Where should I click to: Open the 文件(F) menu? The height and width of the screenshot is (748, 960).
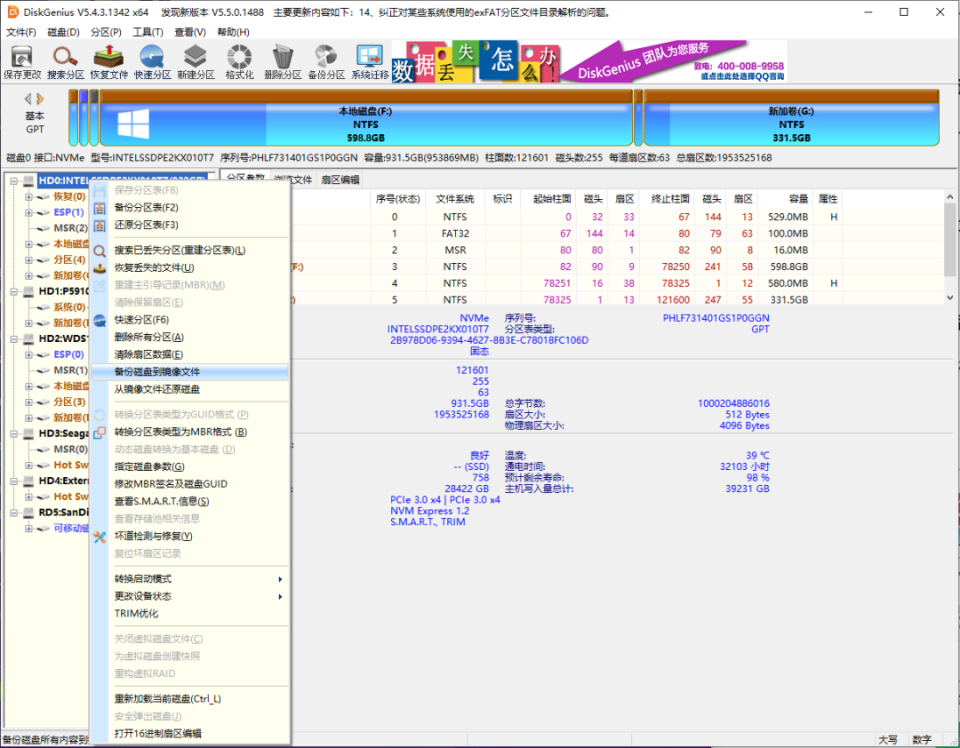click(x=21, y=32)
